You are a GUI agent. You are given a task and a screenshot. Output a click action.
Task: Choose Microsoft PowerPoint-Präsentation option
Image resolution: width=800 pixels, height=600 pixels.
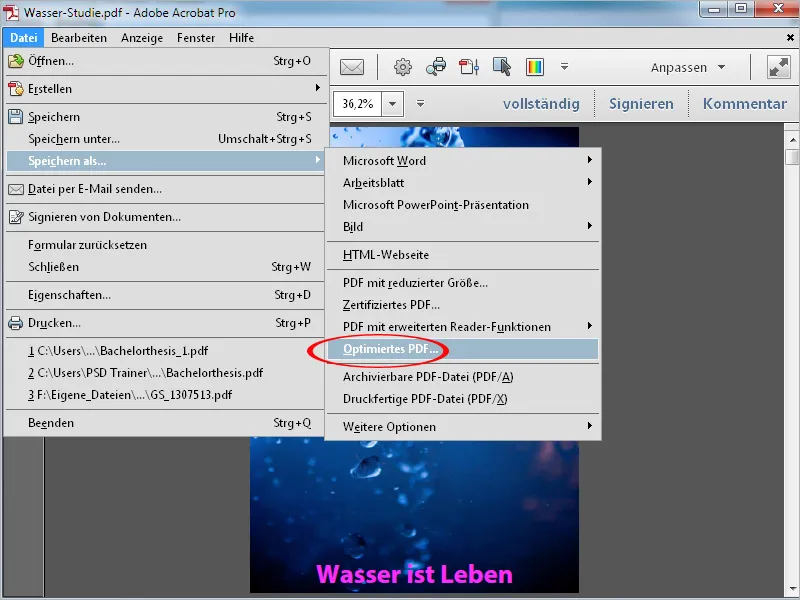pos(463,205)
